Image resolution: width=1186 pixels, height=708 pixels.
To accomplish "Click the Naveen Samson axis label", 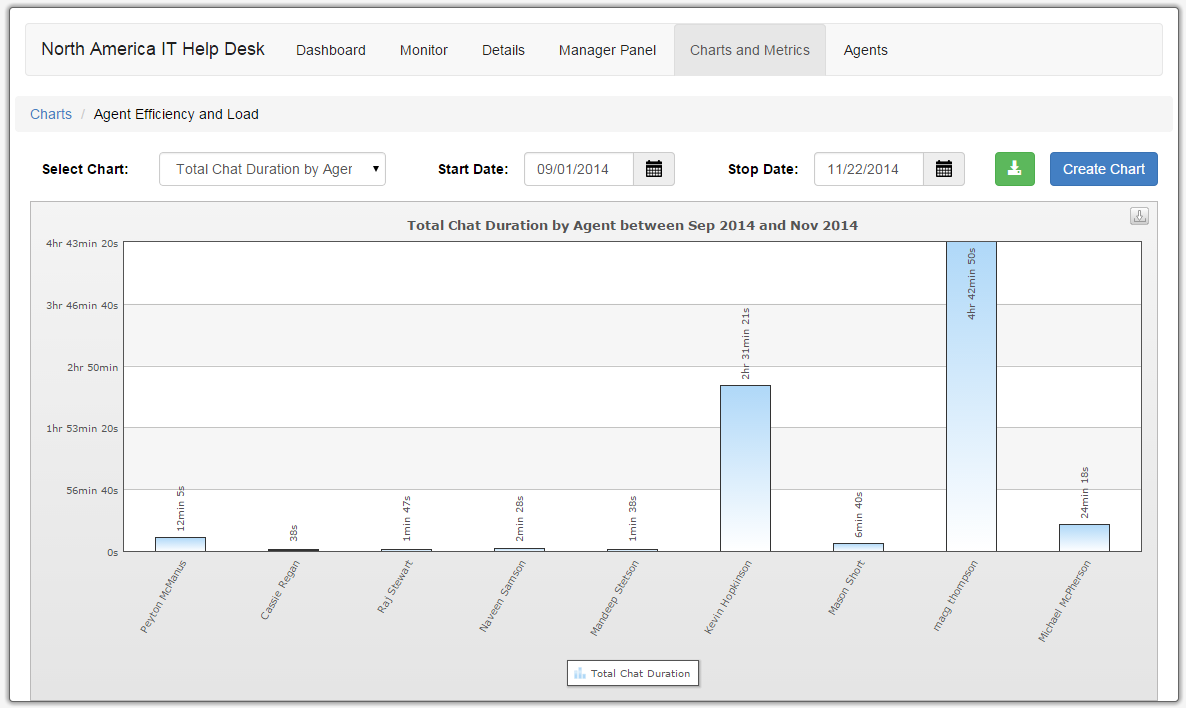I will point(502,596).
